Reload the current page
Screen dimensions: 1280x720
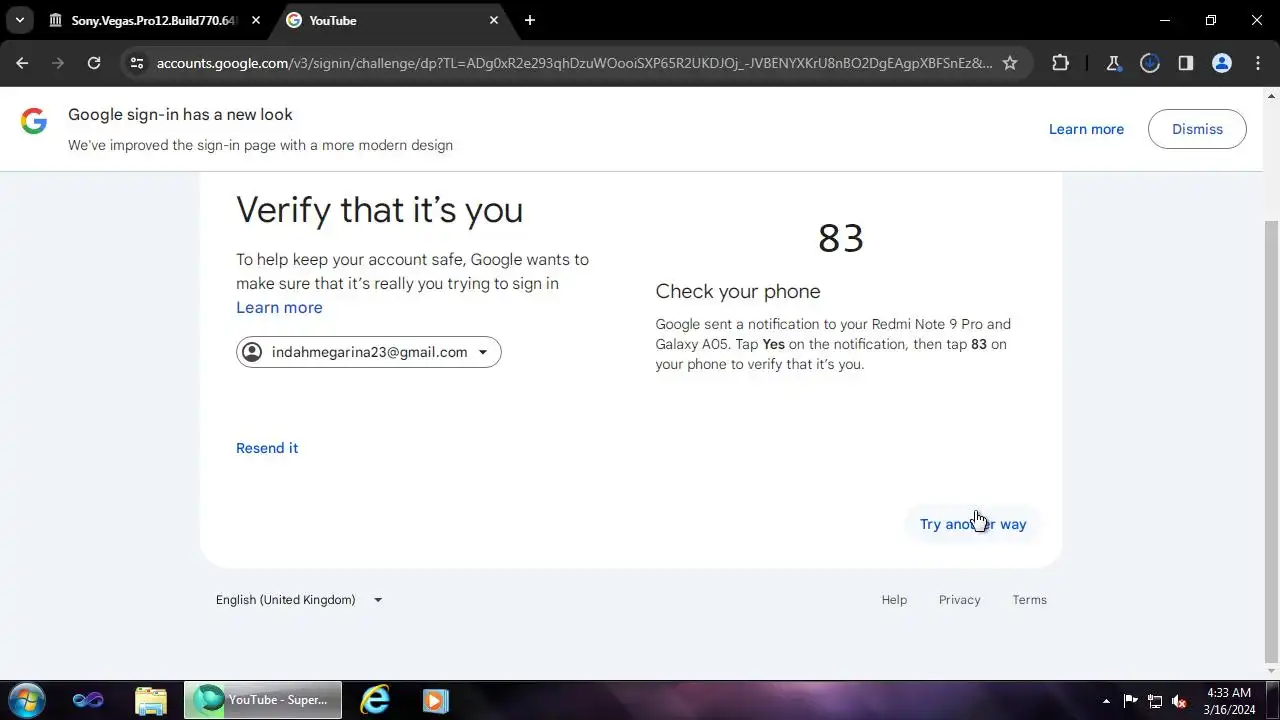click(x=94, y=63)
